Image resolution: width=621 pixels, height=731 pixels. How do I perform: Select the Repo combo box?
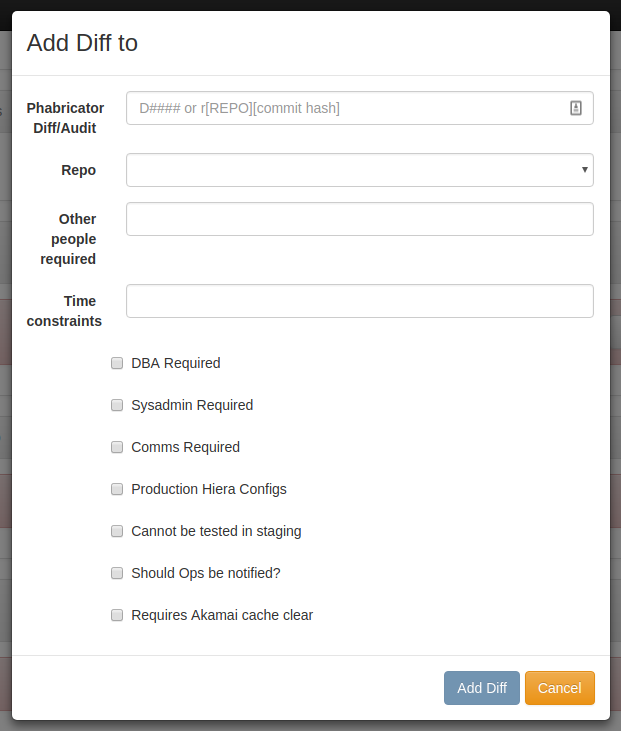(359, 170)
